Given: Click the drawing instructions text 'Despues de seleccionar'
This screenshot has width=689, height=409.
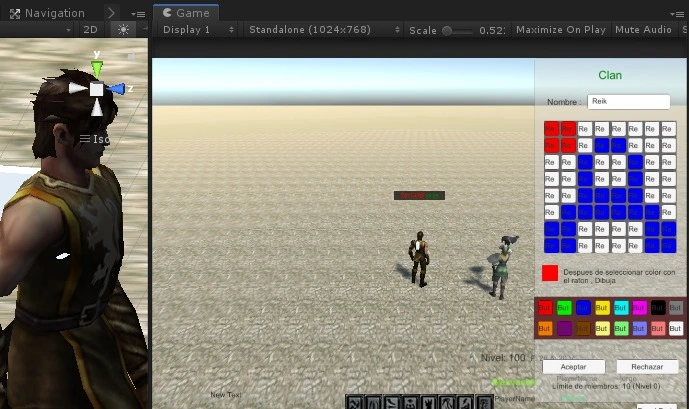Looking at the screenshot, I should coord(619,276).
